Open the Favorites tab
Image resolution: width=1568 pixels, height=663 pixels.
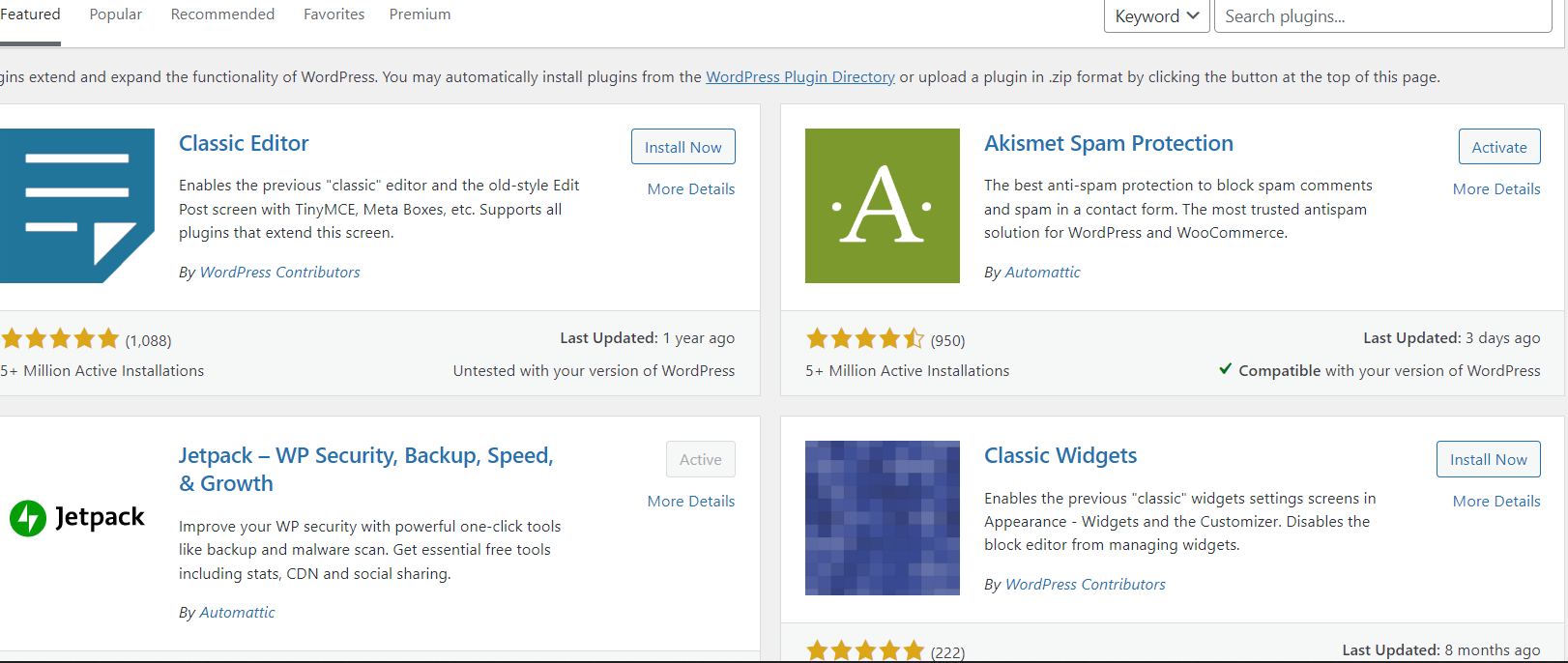[334, 14]
